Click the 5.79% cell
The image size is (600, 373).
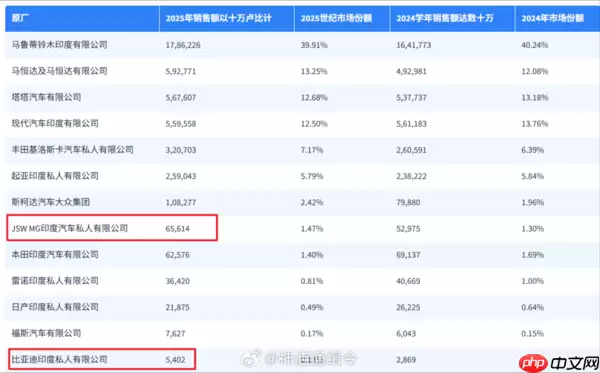[x=312, y=176]
